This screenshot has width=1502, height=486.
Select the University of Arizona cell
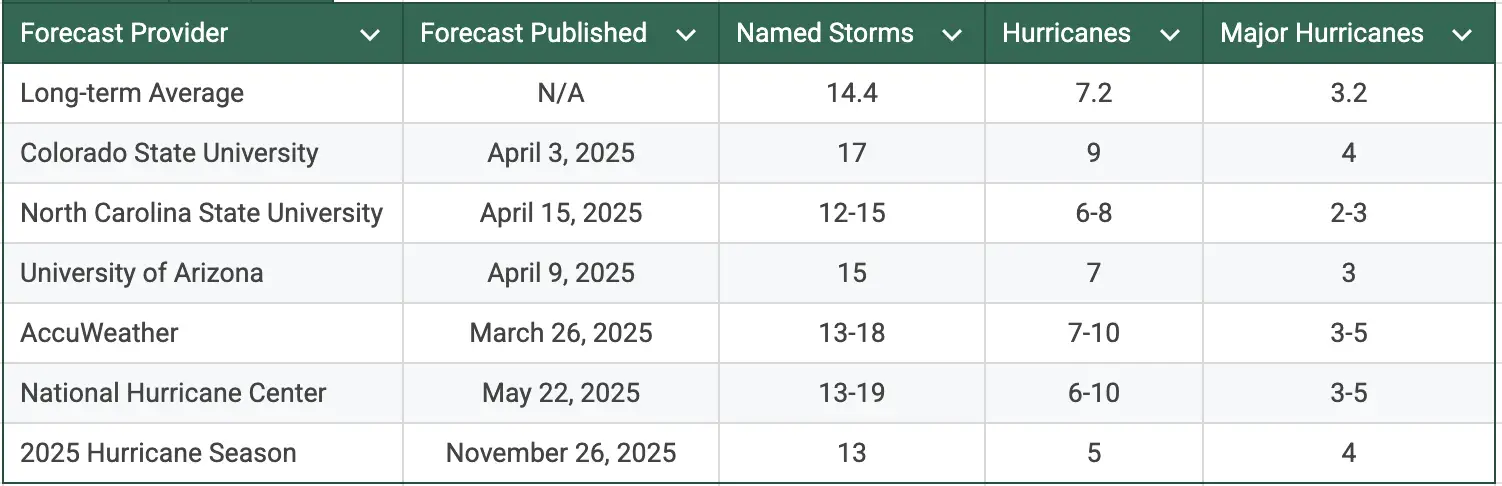tap(142, 273)
